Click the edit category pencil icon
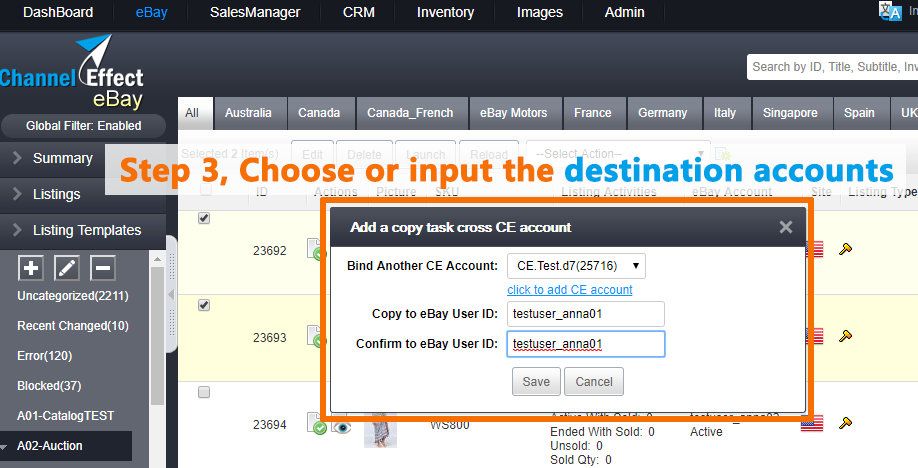 pos(66,268)
